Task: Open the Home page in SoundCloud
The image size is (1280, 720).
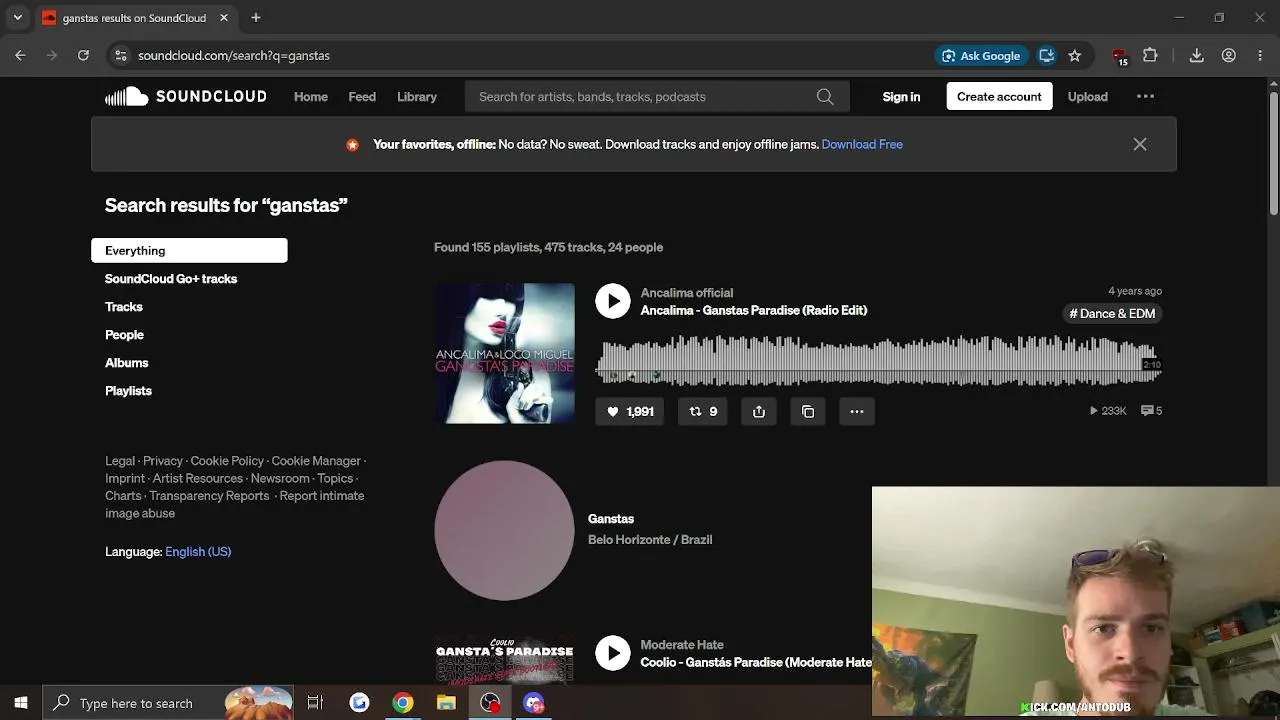Action: coord(311,97)
